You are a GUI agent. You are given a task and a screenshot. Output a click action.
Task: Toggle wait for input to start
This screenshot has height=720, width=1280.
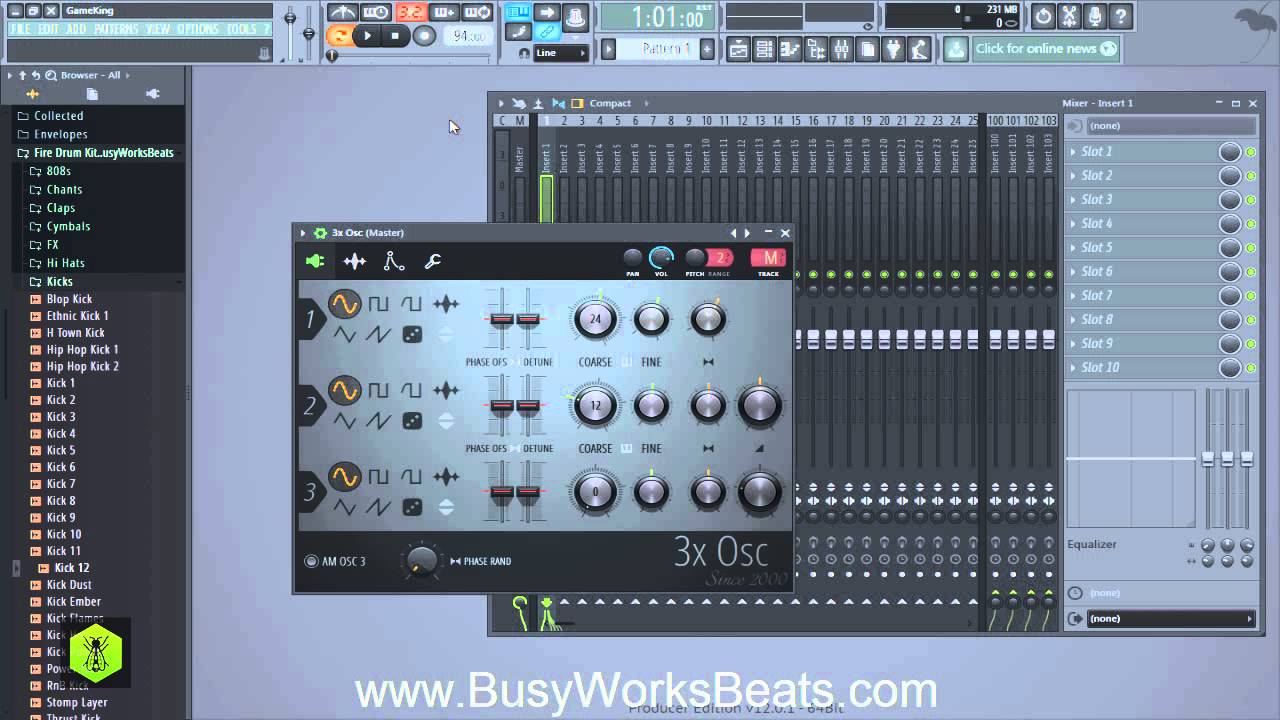tap(376, 13)
